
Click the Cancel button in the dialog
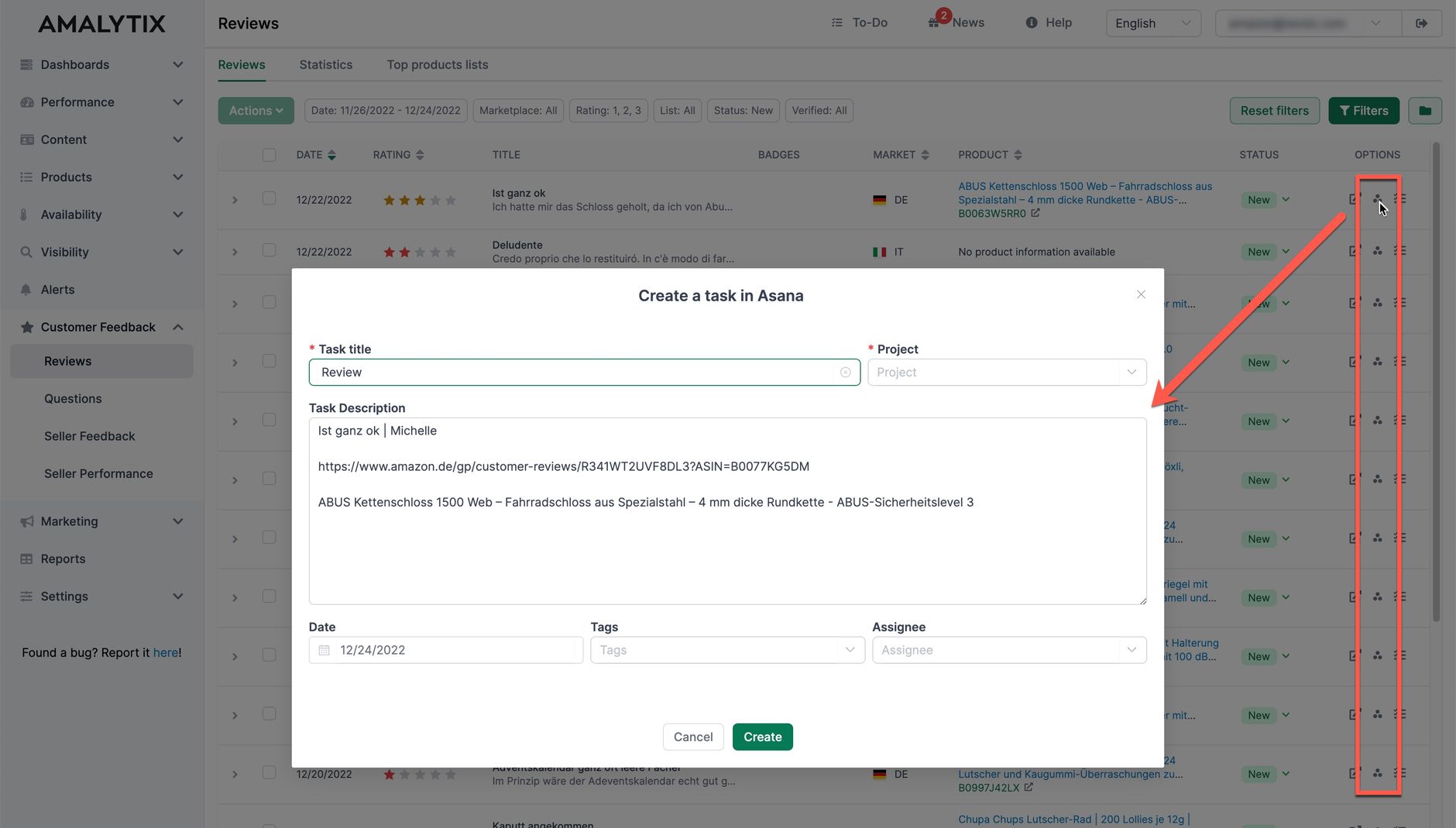(x=693, y=737)
